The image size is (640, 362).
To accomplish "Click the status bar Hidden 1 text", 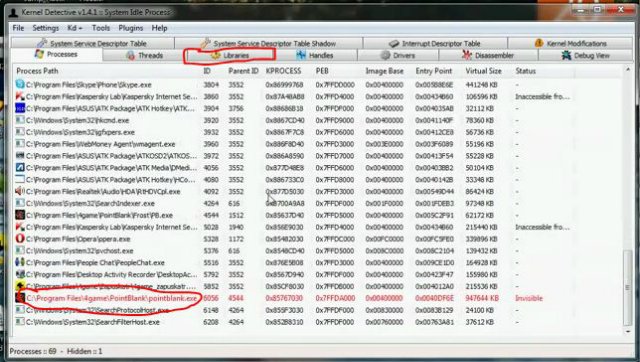I will [x=84, y=351].
